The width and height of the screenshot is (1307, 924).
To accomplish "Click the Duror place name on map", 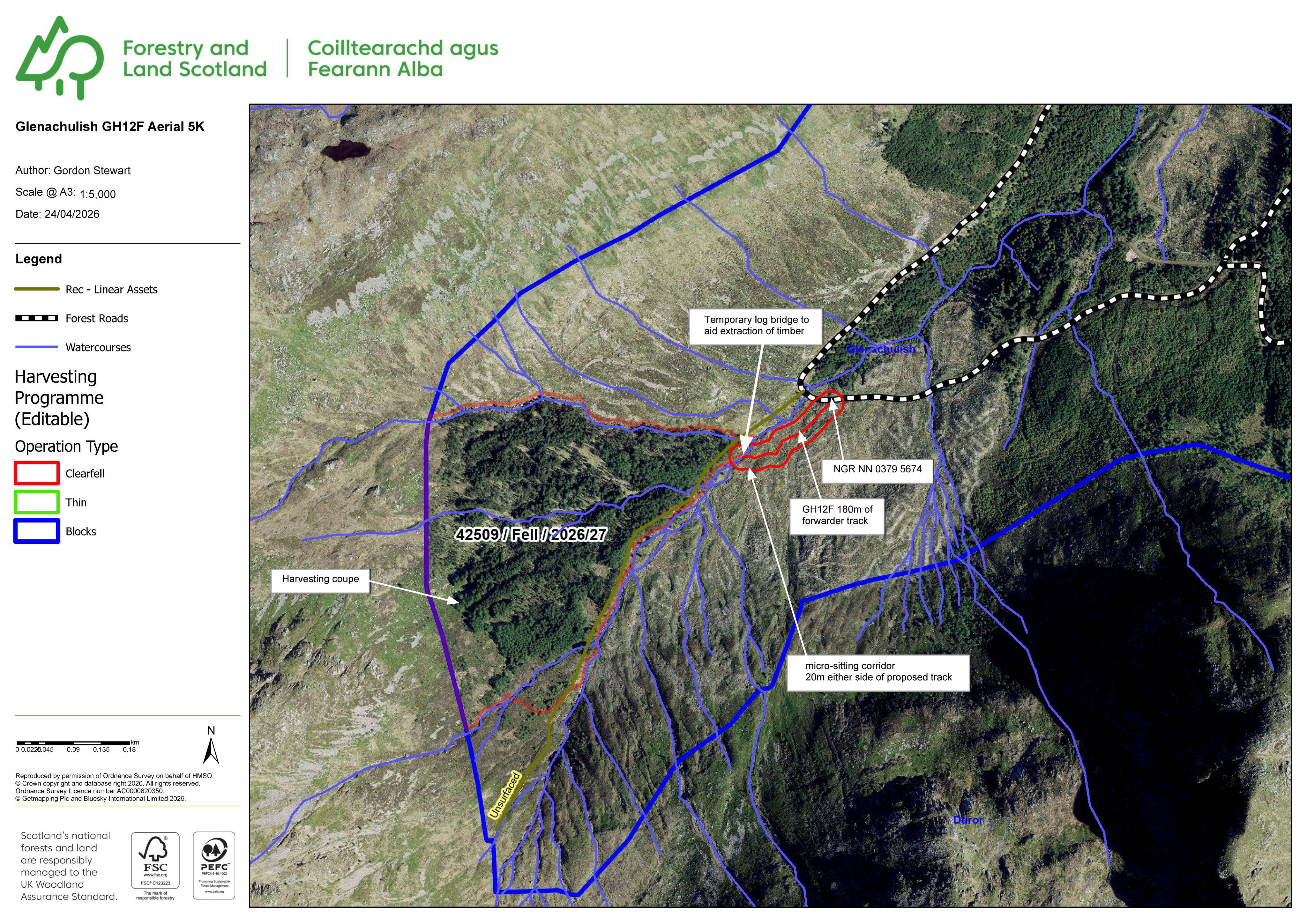I will pos(968,820).
